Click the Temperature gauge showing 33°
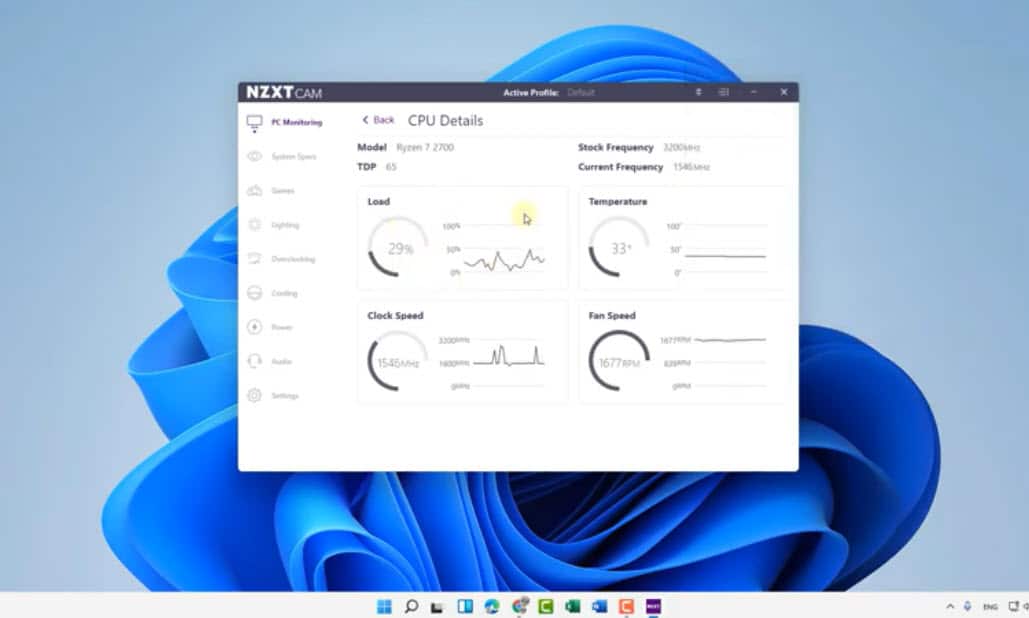 [620, 248]
